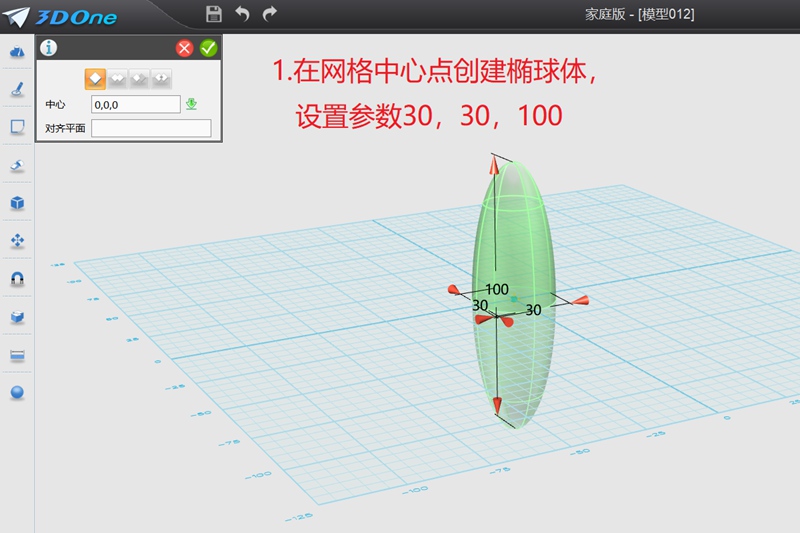800x533 pixels.
Task: Select the Measure Distance ruler tool
Action: [x=17, y=355]
